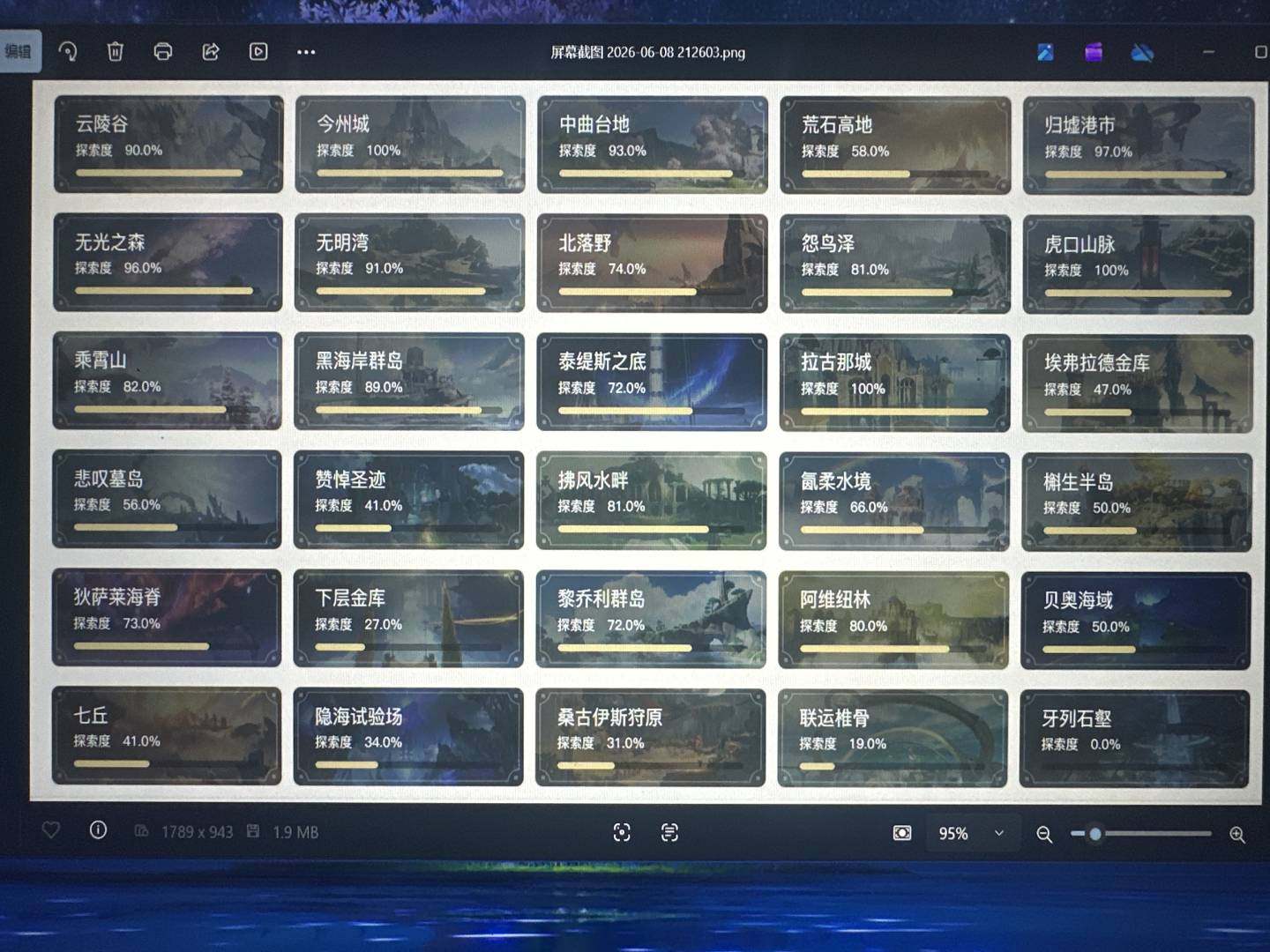Screen dimensions: 1270x952
Task: Add image to favorites with heart icon
Action: tap(51, 830)
